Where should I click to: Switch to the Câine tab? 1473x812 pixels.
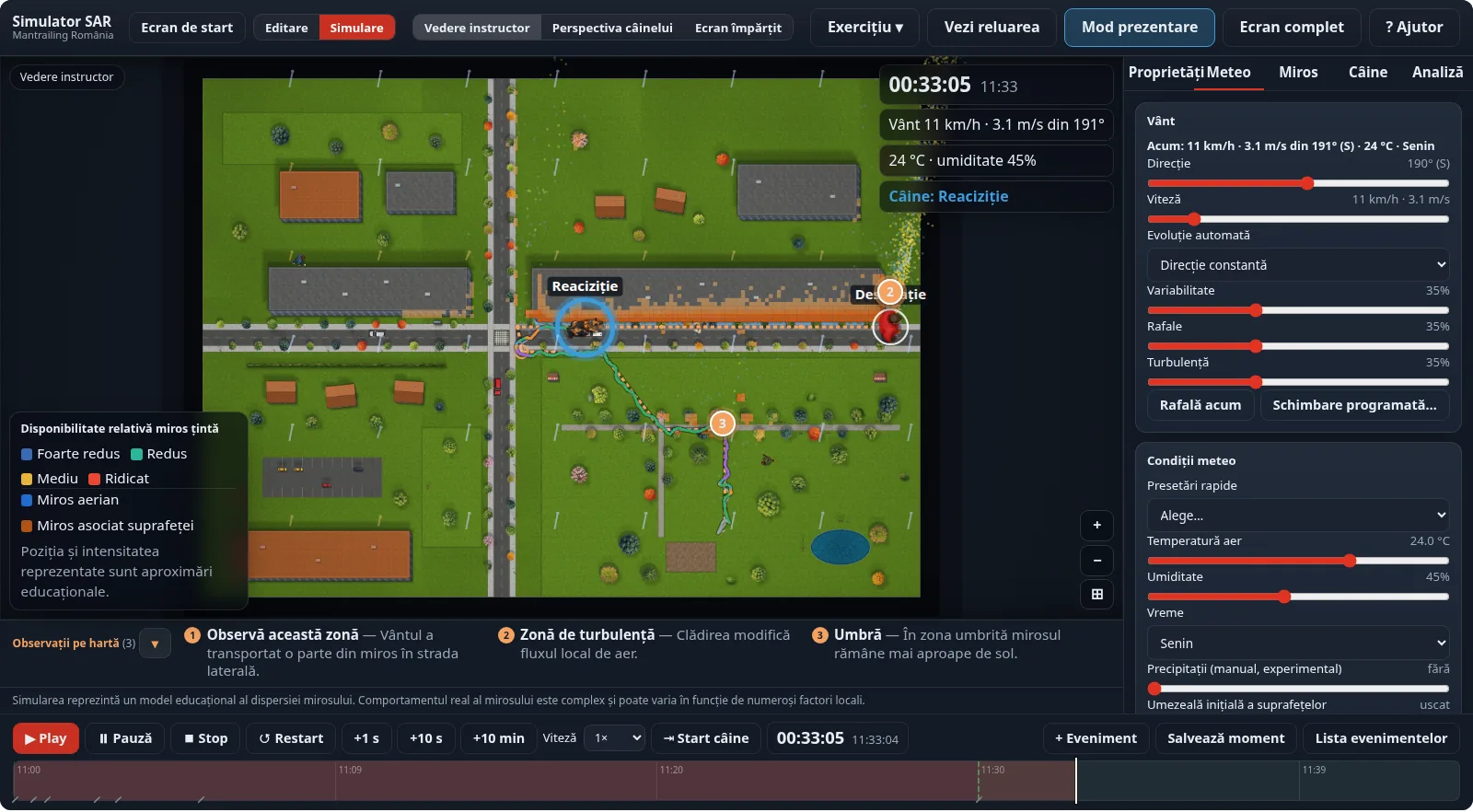click(x=1368, y=73)
